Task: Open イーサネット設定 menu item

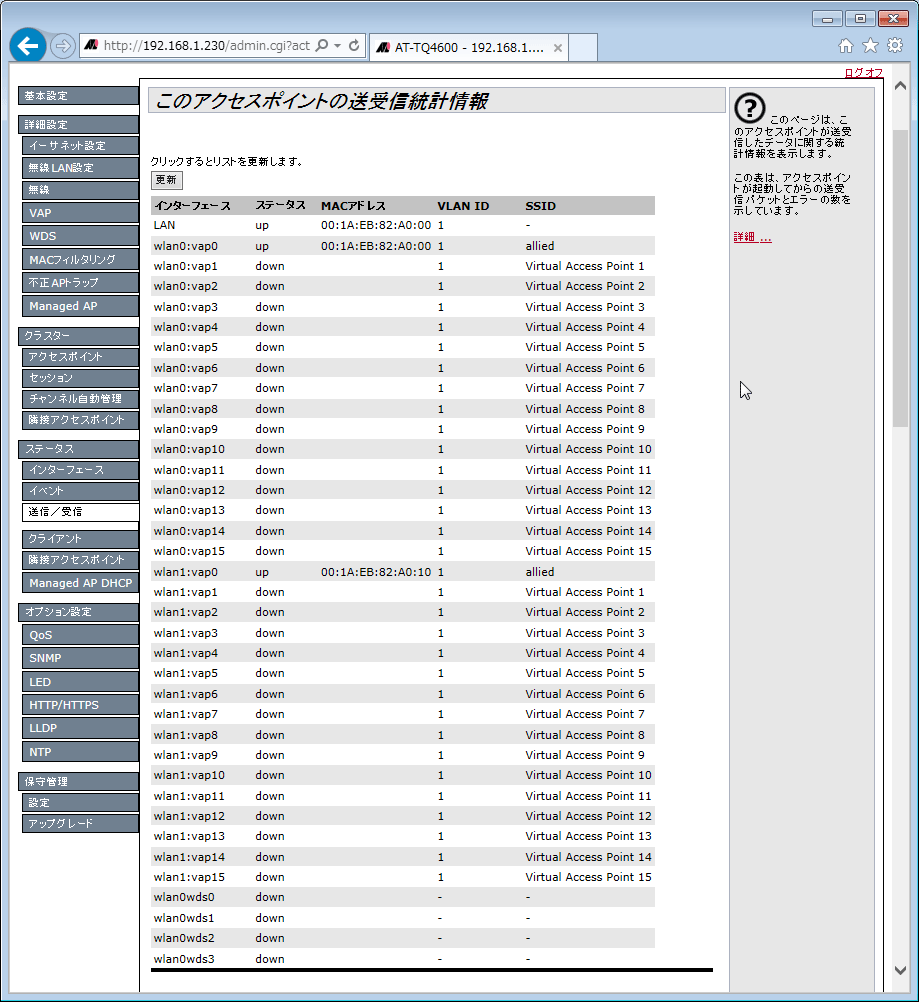Action: click(80, 146)
